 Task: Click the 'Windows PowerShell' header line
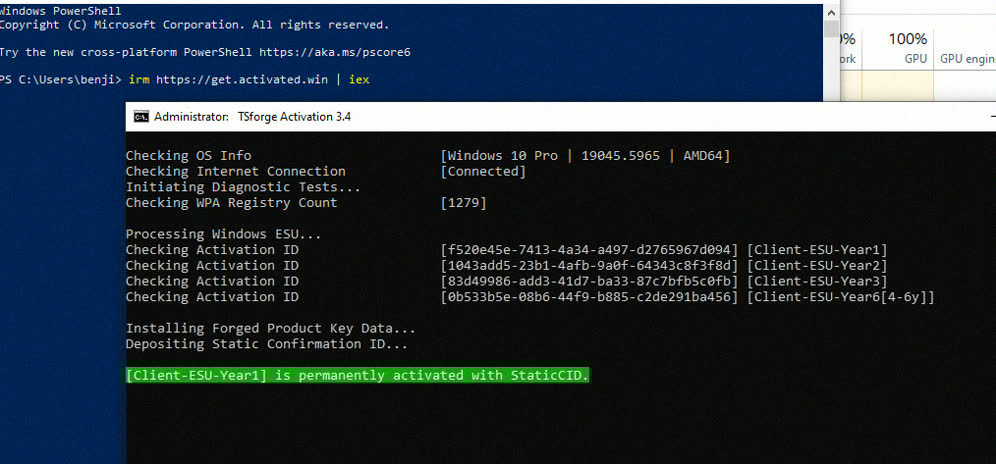point(60,11)
